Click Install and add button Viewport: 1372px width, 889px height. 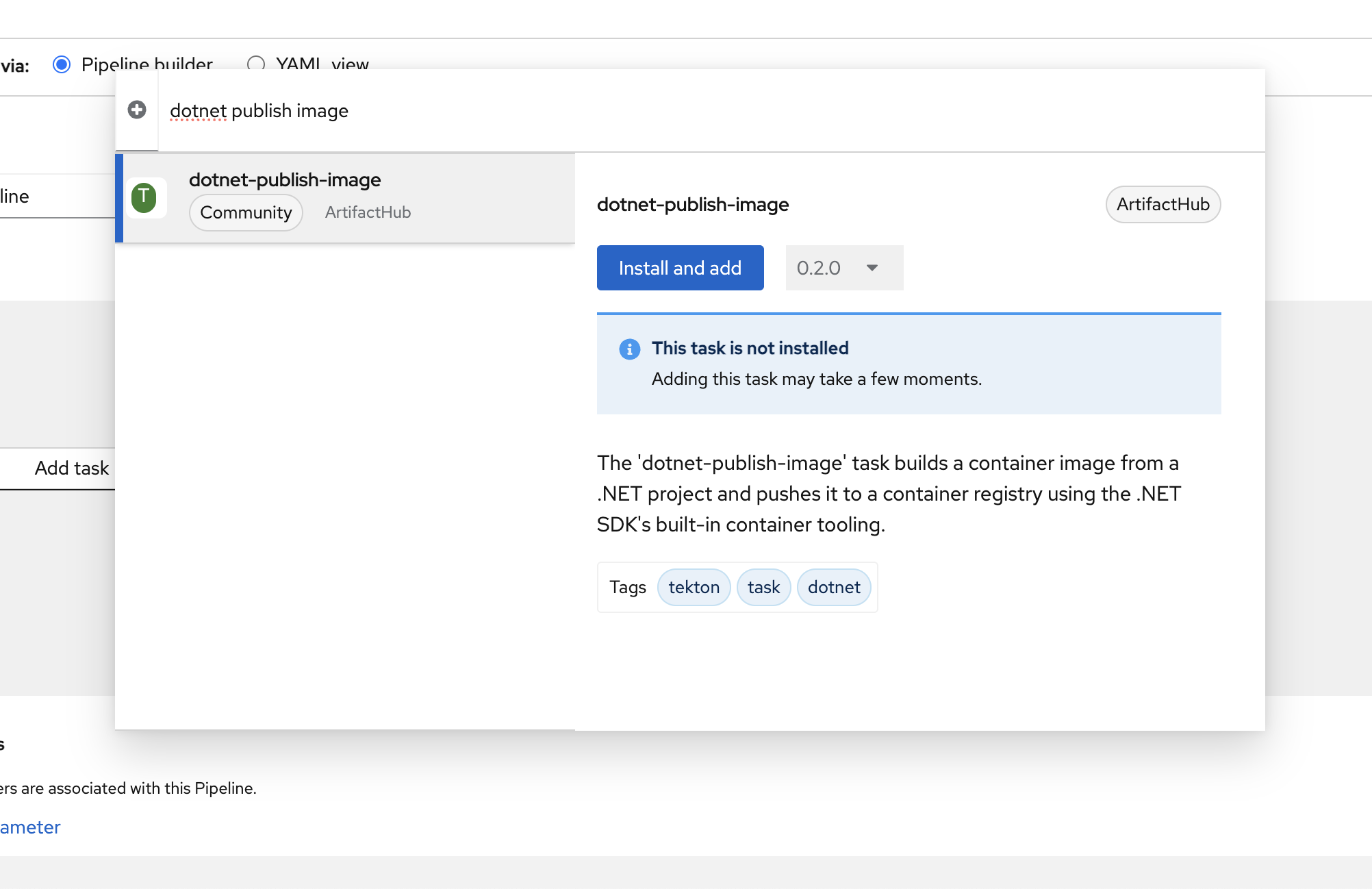click(x=680, y=268)
